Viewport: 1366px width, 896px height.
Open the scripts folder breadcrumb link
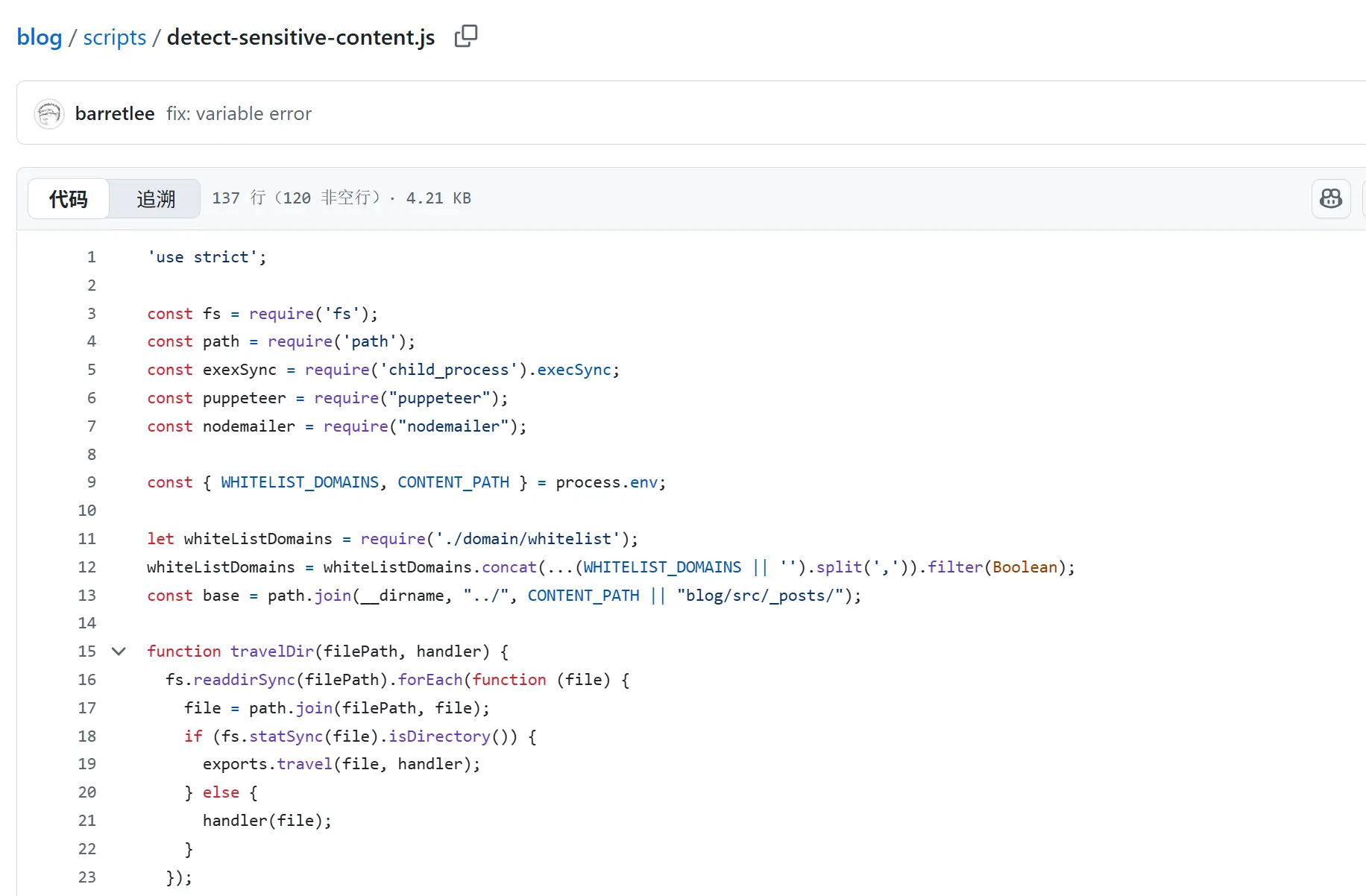pyautogui.click(x=115, y=37)
